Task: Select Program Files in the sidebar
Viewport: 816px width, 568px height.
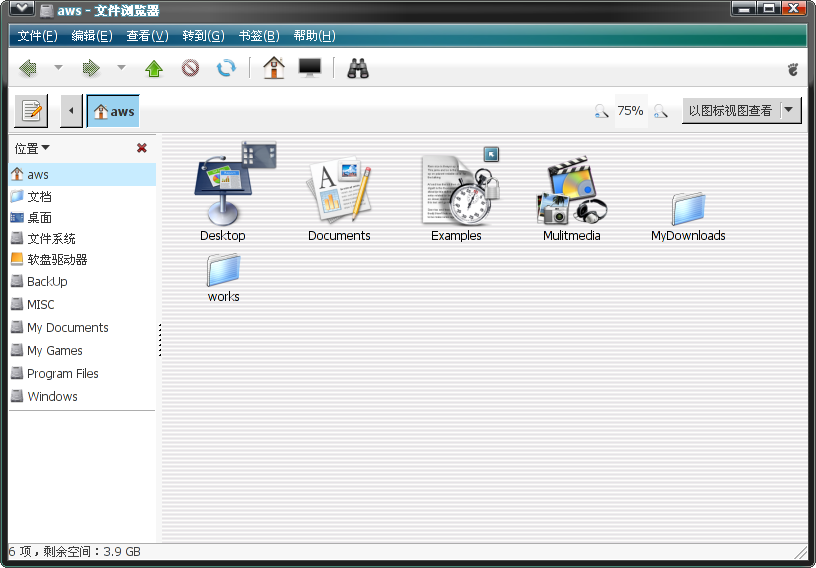Action: pos(82,373)
